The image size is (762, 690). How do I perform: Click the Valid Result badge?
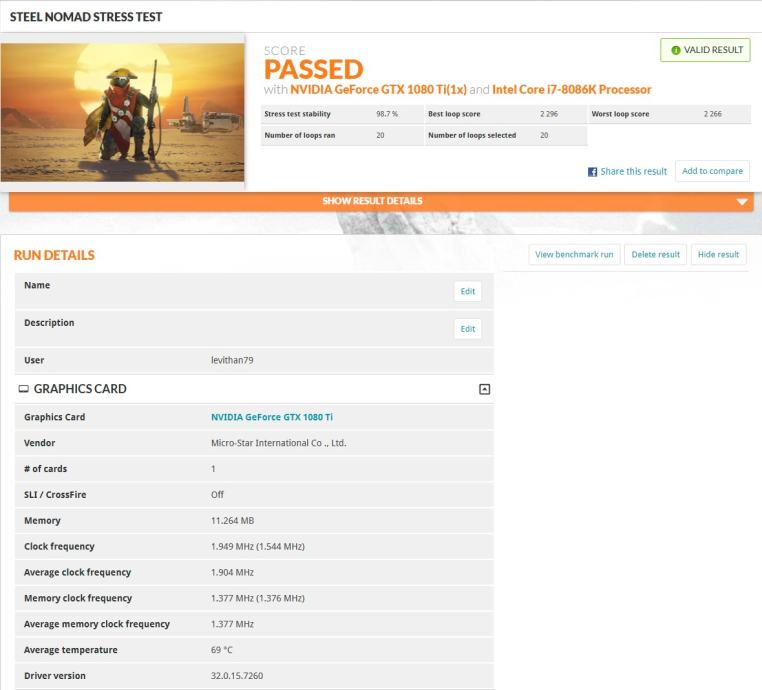click(705, 50)
